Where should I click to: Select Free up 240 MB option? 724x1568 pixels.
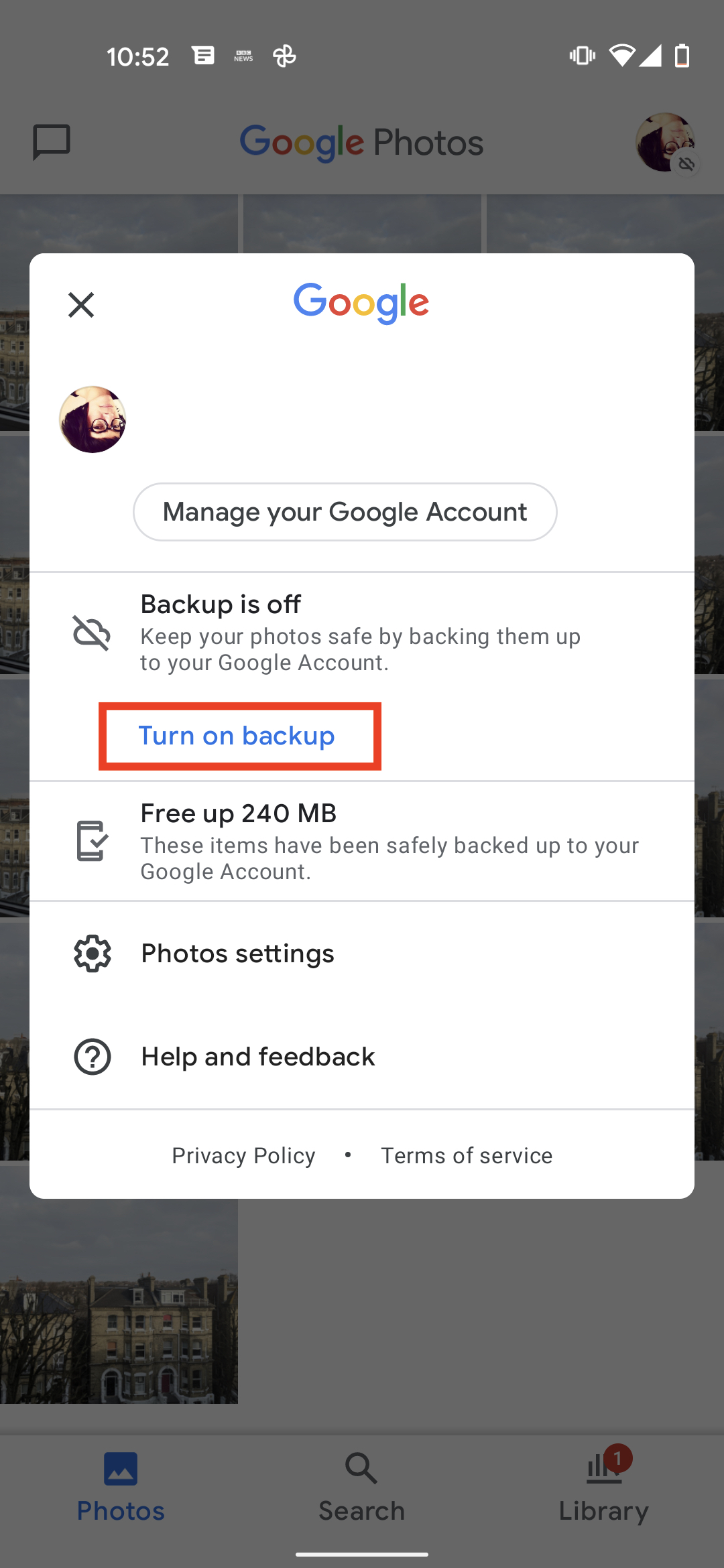click(362, 842)
